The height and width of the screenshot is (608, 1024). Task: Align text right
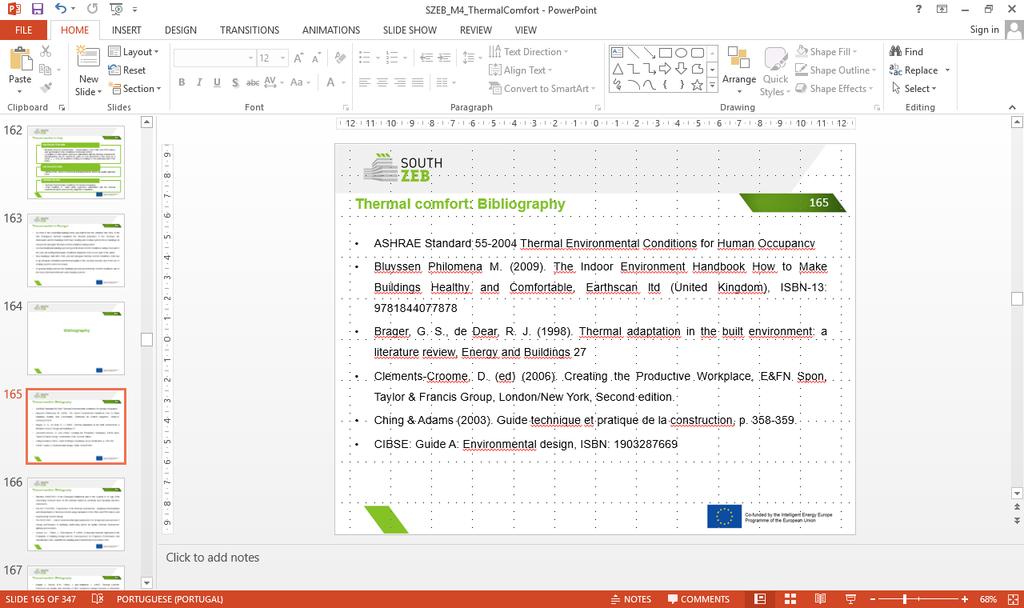(400, 82)
